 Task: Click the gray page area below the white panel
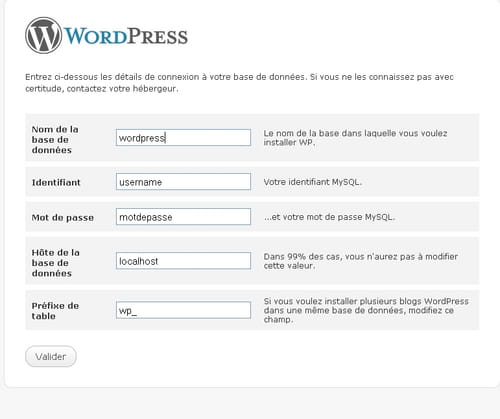[x=250, y=404]
